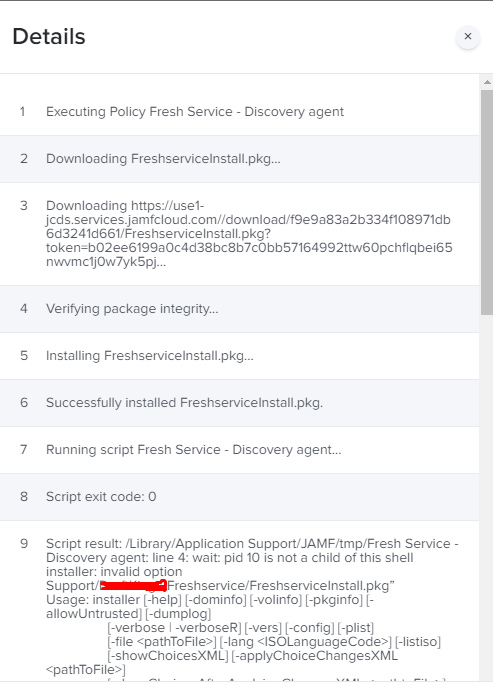The width and height of the screenshot is (493, 683).
Task: Close the Details dialog
Action: click(x=468, y=37)
